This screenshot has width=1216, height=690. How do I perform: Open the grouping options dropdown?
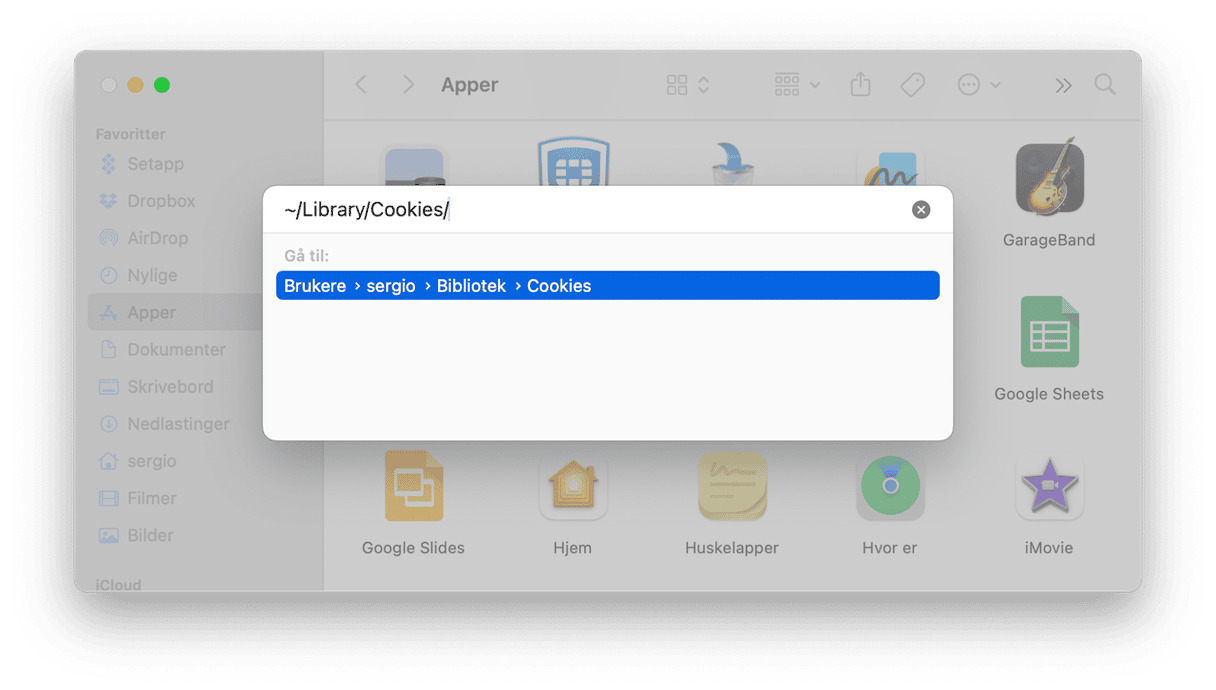point(797,85)
